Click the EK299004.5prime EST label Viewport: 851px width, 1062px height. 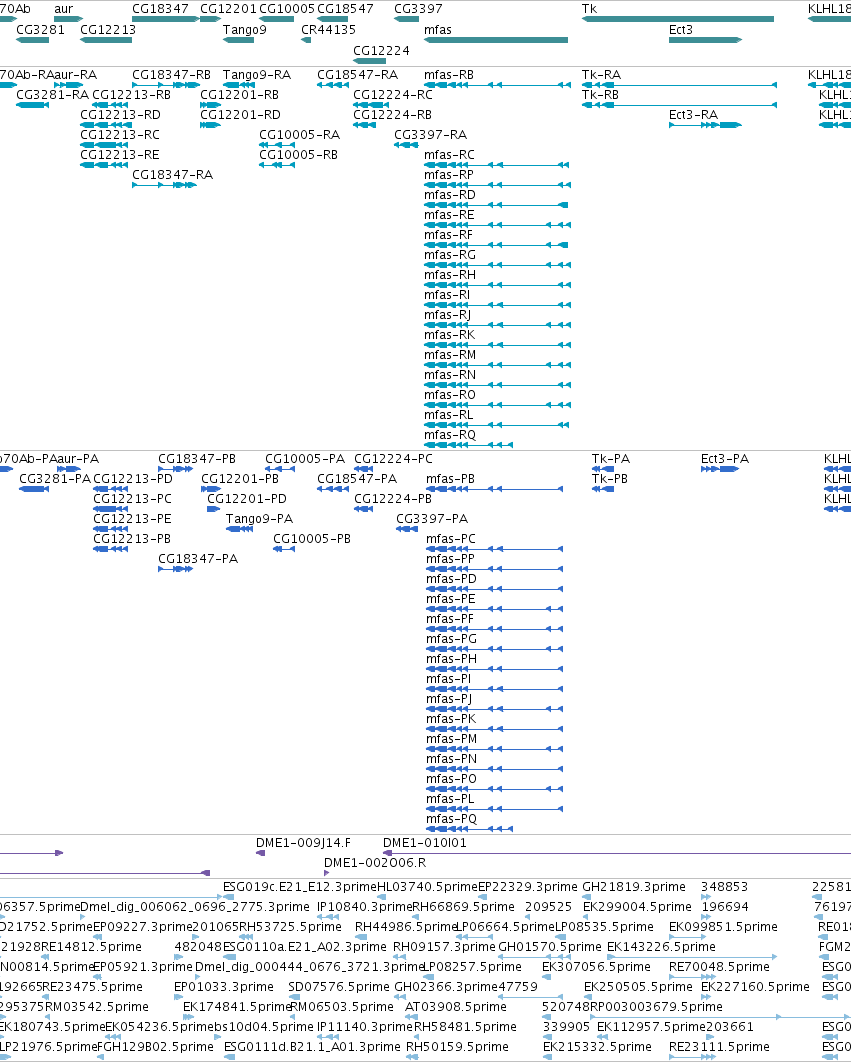pyautogui.click(x=638, y=907)
